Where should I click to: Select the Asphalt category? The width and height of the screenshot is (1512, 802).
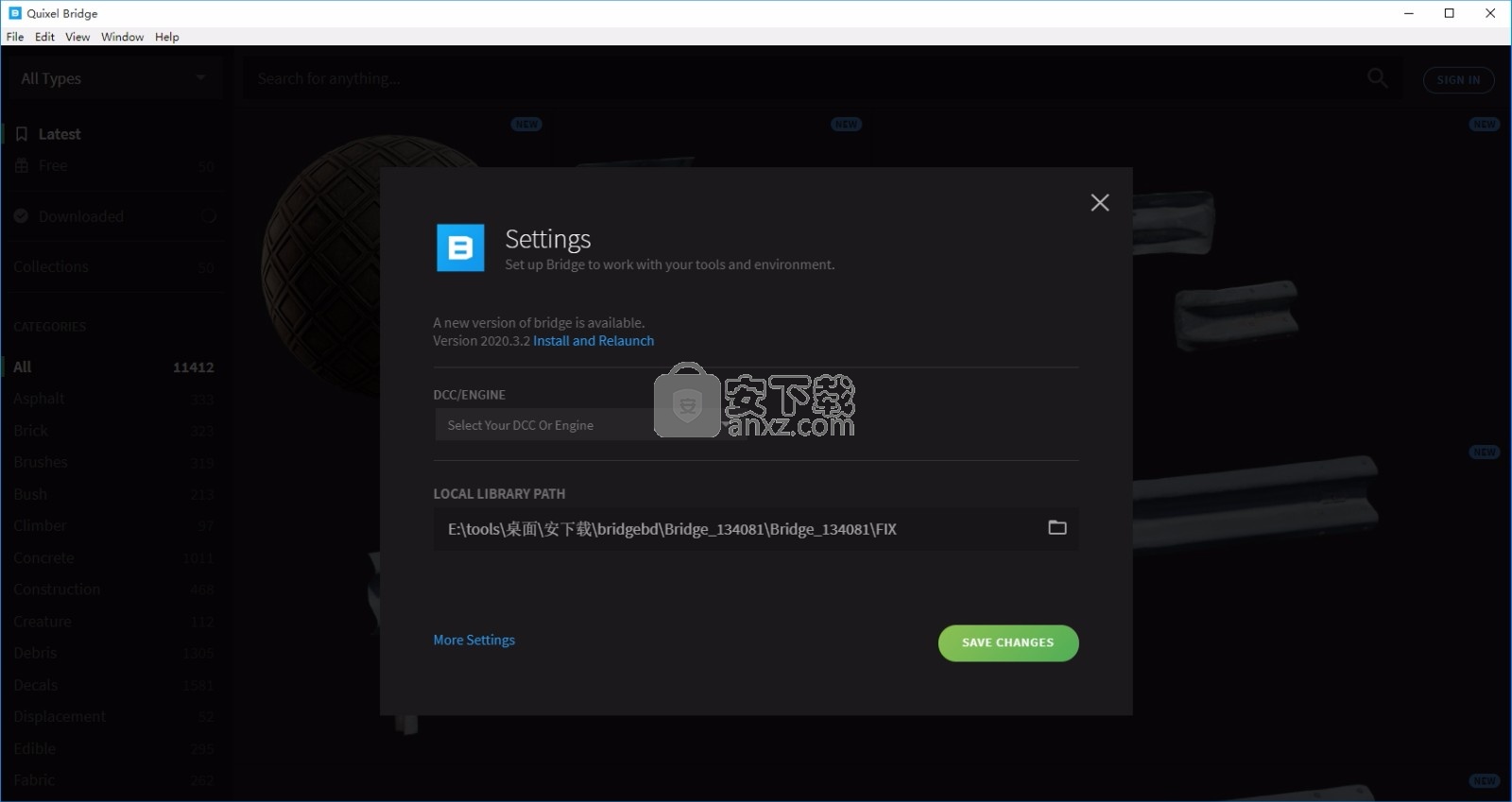point(114,399)
